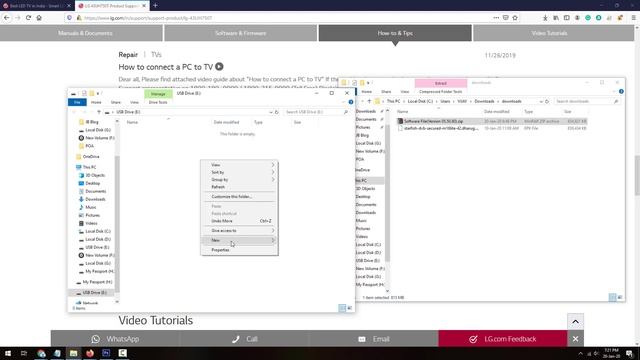Click the help icon in the downloads window
Image resolution: width=640 pixels, height=360 pixels.
(621, 91)
